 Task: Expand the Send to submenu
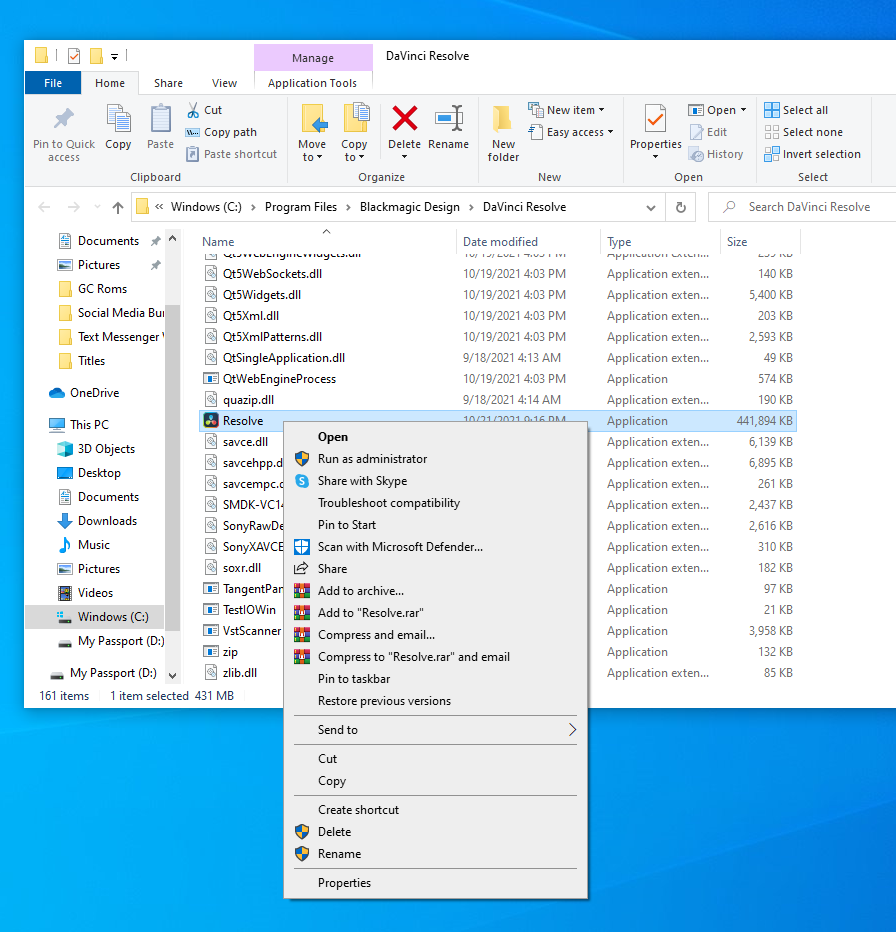pos(435,730)
